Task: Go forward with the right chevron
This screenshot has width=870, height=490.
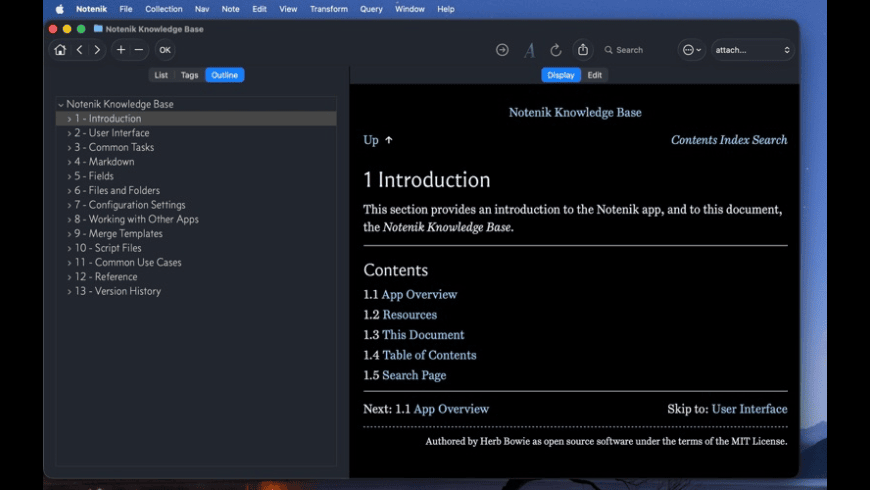Action: pos(97,50)
